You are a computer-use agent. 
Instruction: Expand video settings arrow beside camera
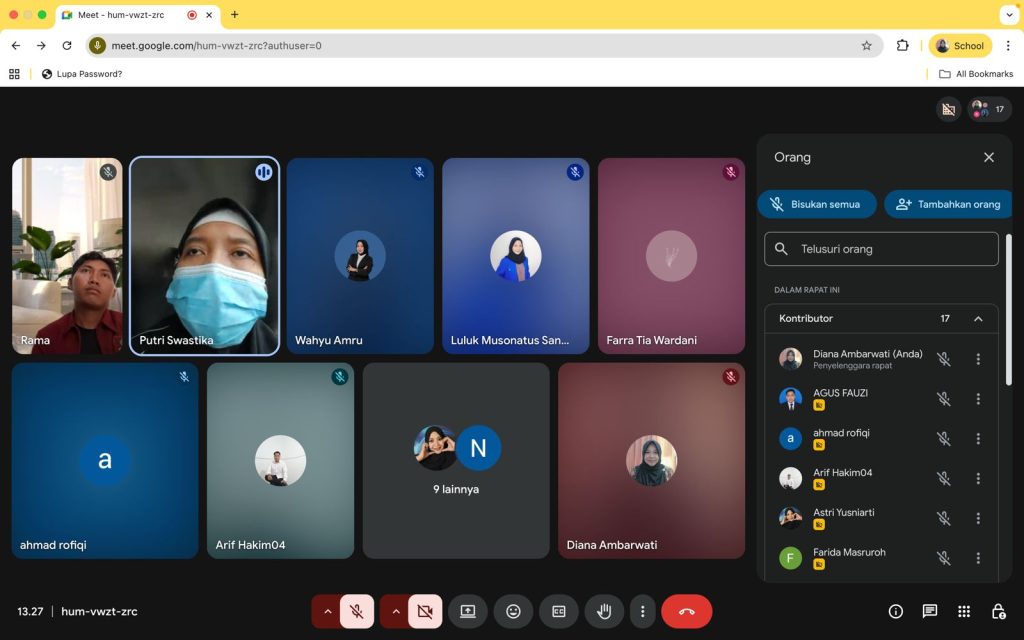394,611
